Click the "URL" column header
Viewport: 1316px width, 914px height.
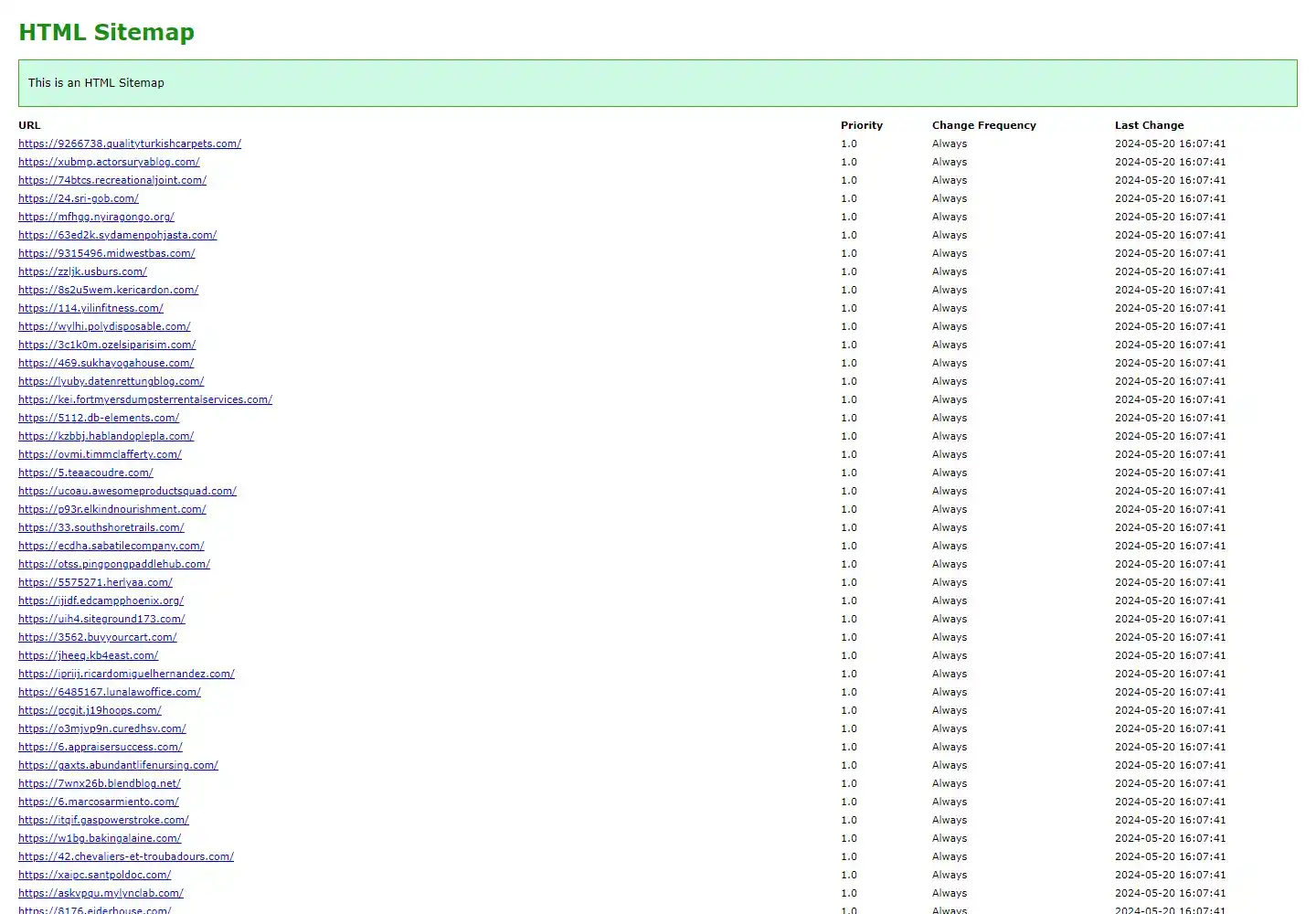point(29,125)
